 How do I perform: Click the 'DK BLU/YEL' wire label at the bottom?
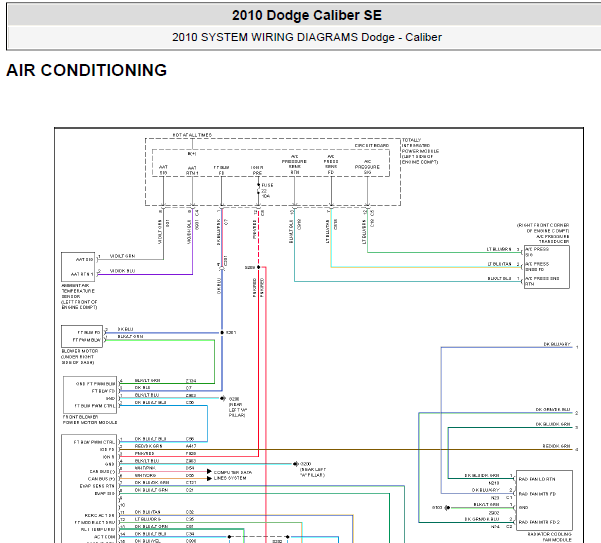pos(148,541)
